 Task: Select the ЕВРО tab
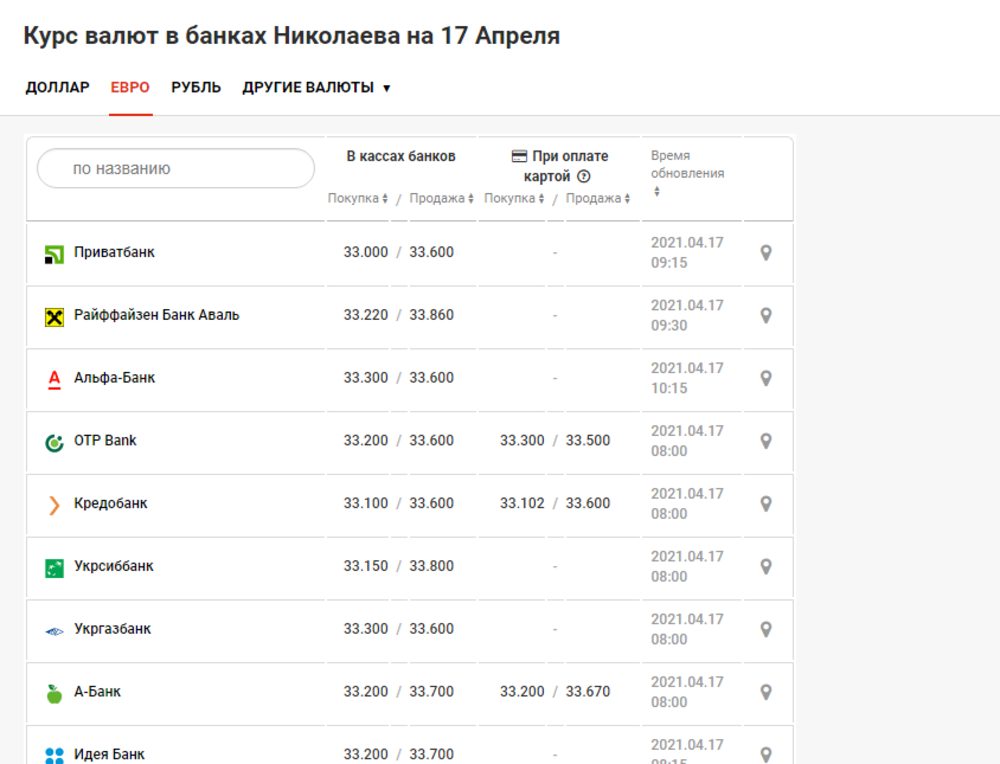pyautogui.click(x=130, y=87)
